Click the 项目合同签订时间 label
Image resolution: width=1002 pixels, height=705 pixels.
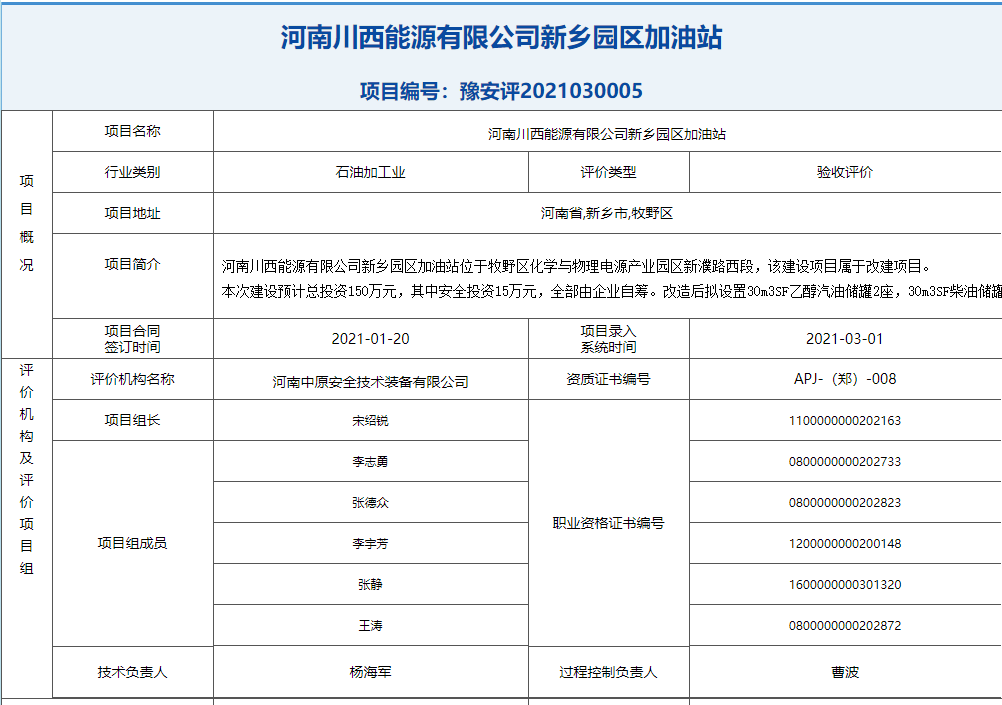pyautogui.click(x=132, y=339)
